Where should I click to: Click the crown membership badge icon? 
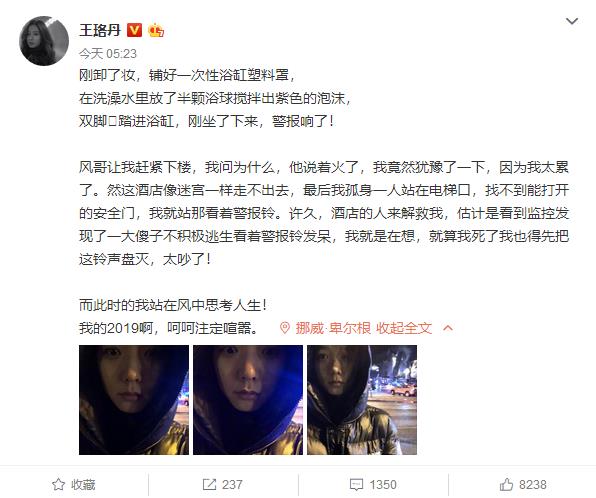[x=156, y=30]
